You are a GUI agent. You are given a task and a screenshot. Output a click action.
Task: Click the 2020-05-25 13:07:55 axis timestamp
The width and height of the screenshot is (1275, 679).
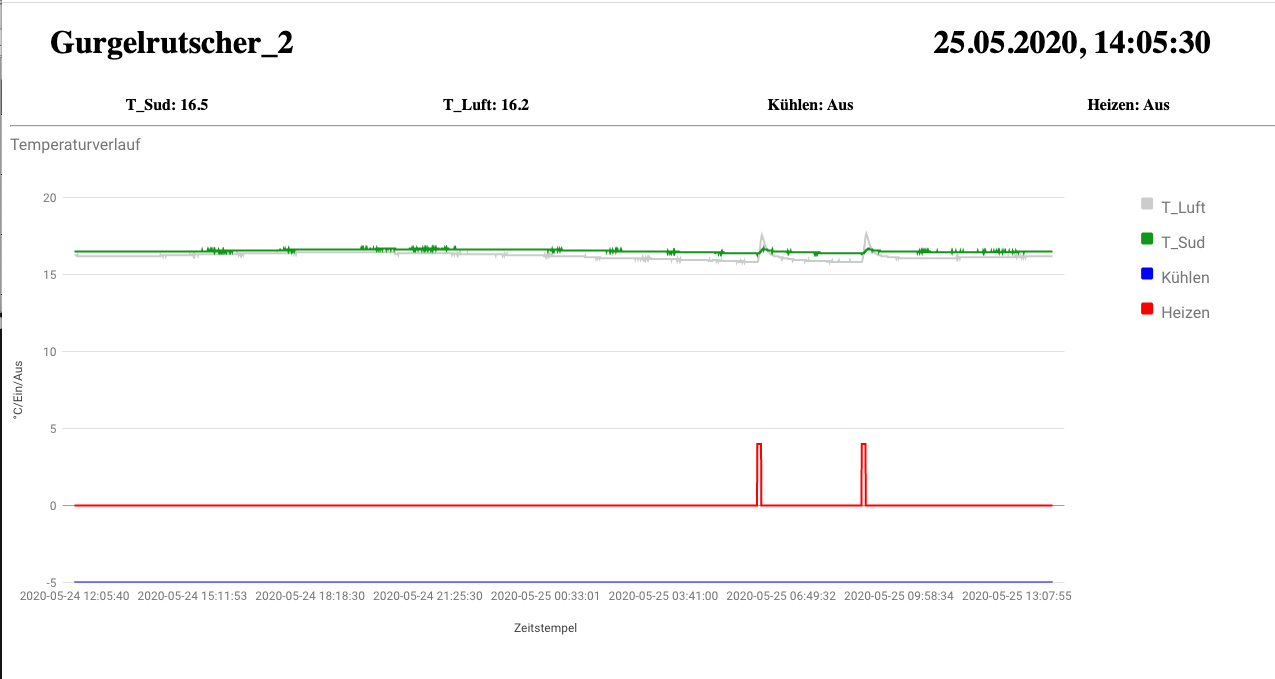1017,596
